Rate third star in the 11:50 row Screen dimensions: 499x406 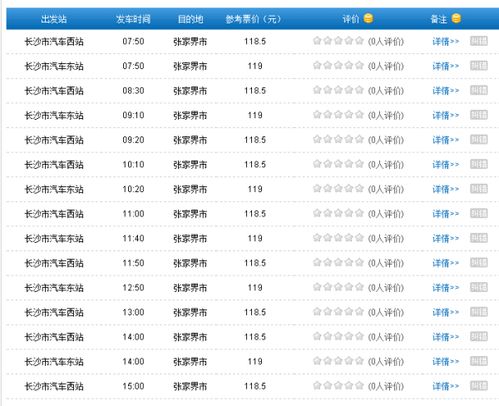coord(338,262)
